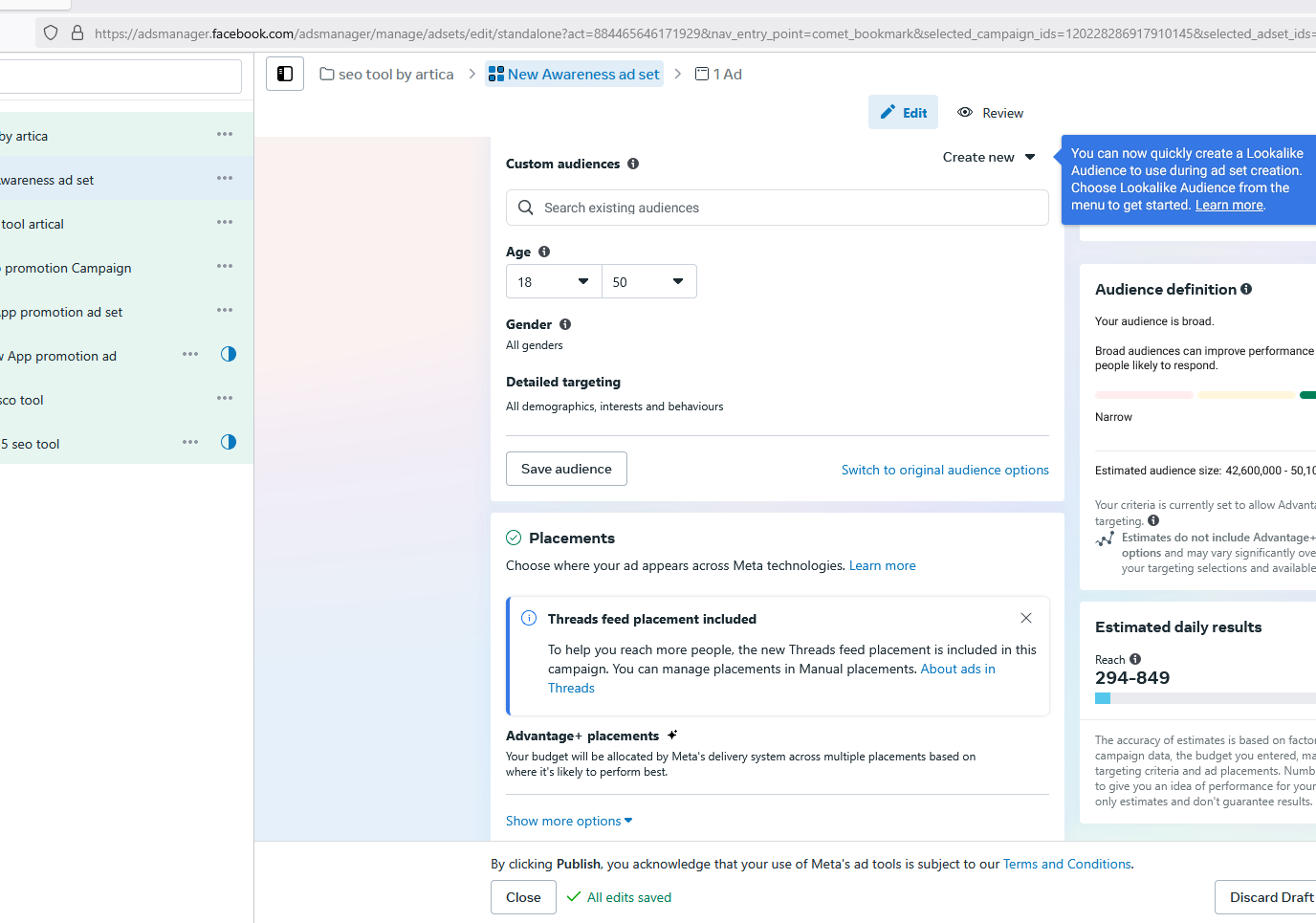Toggle status of App promotion ad
This screenshot has width=1316, height=923.
pos(229,354)
